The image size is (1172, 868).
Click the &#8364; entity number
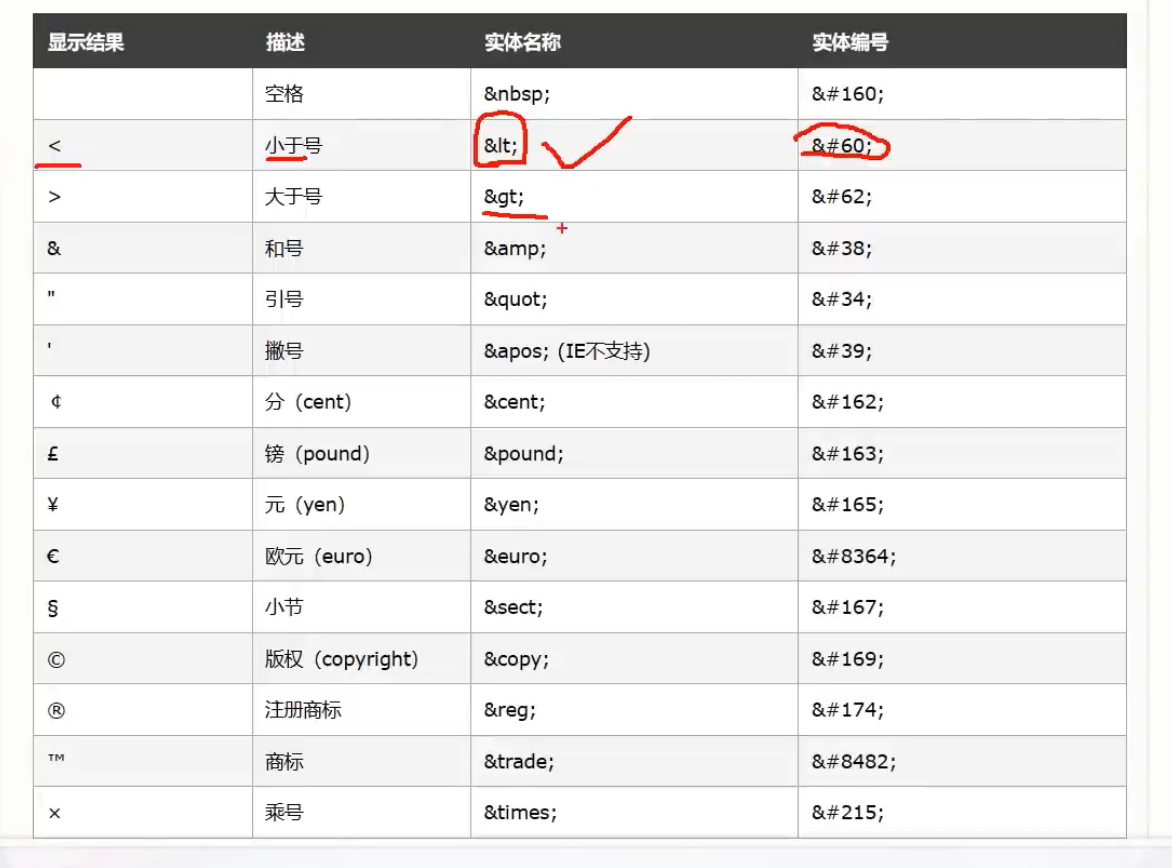(x=854, y=556)
